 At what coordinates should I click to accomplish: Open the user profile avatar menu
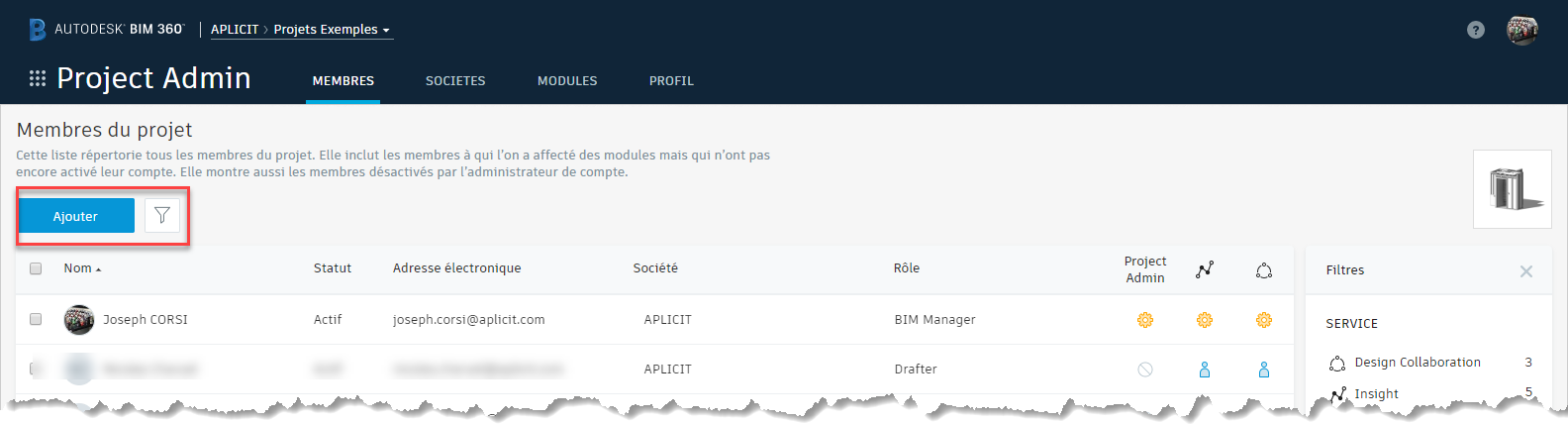[x=1521, y=30]
